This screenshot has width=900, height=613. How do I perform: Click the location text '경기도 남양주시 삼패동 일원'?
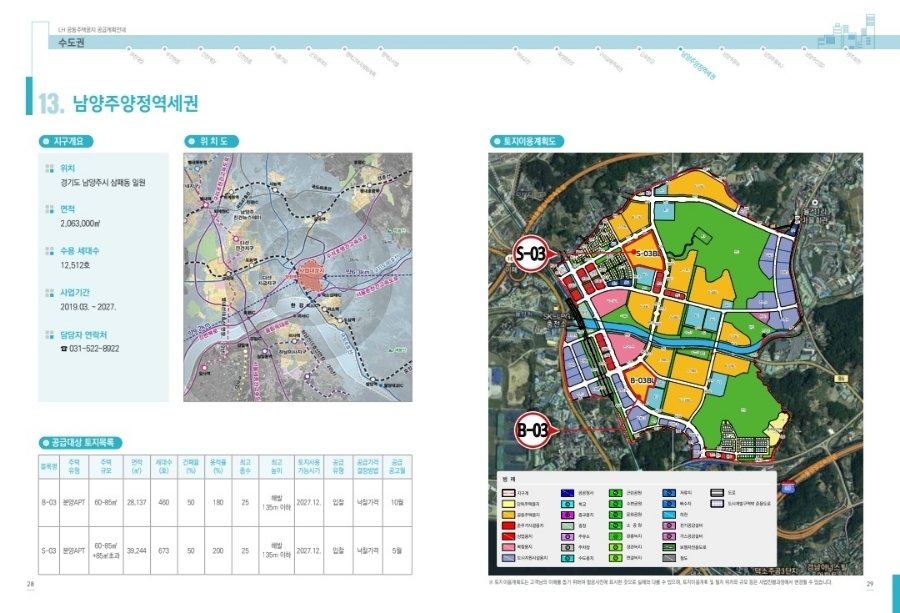point(103,183)
